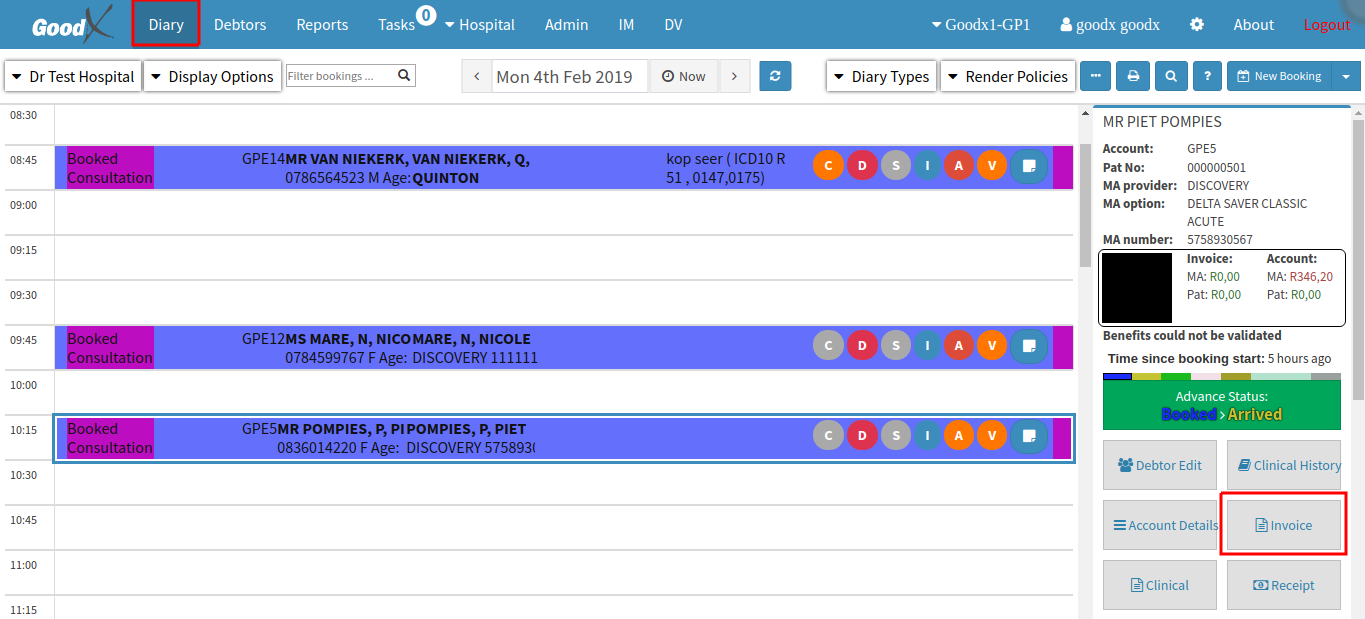Open the IM menu item
The height and width of the screenshot is (619, 1365).
[x=626, y=24]
